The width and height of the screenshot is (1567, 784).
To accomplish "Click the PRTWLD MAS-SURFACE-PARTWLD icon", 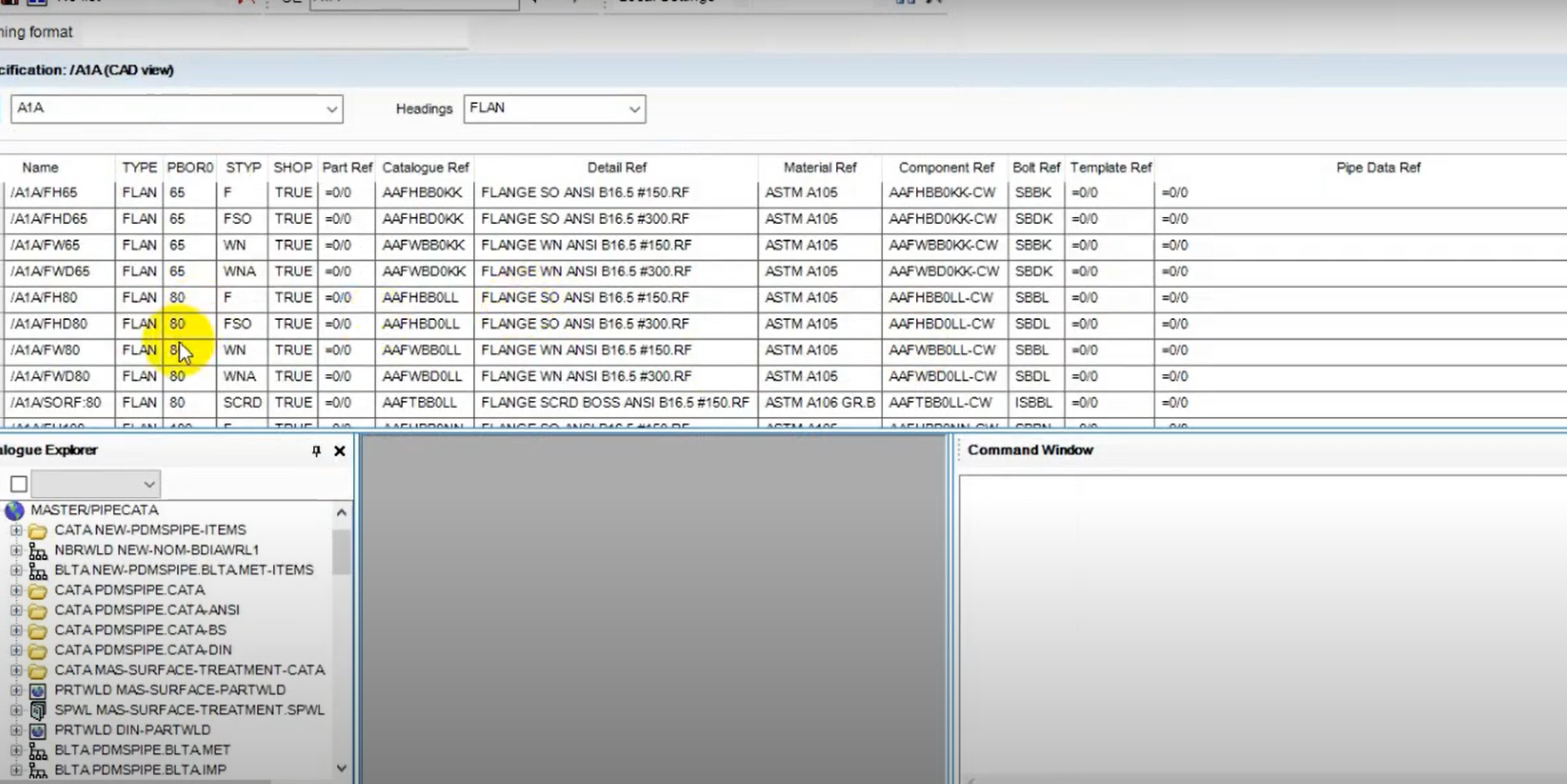I will click(x=37, y=691).
